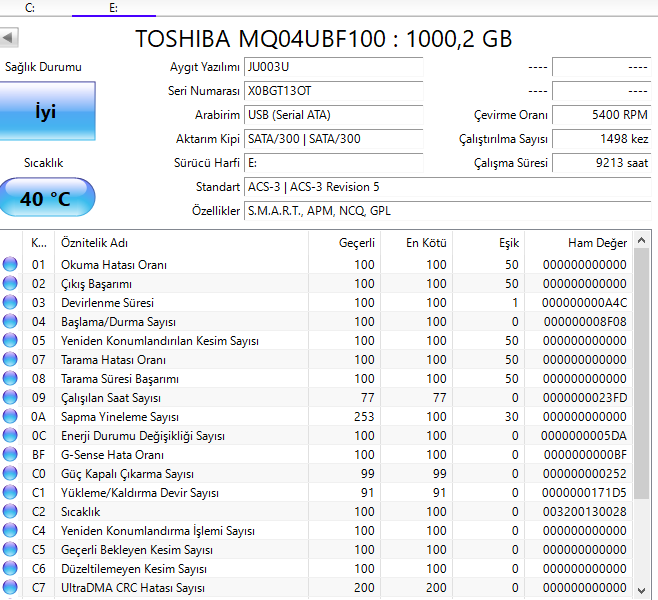658x600 pixels.
Task: Click status orb for Tarama Hatası Oranı
Action: (10, 359)
